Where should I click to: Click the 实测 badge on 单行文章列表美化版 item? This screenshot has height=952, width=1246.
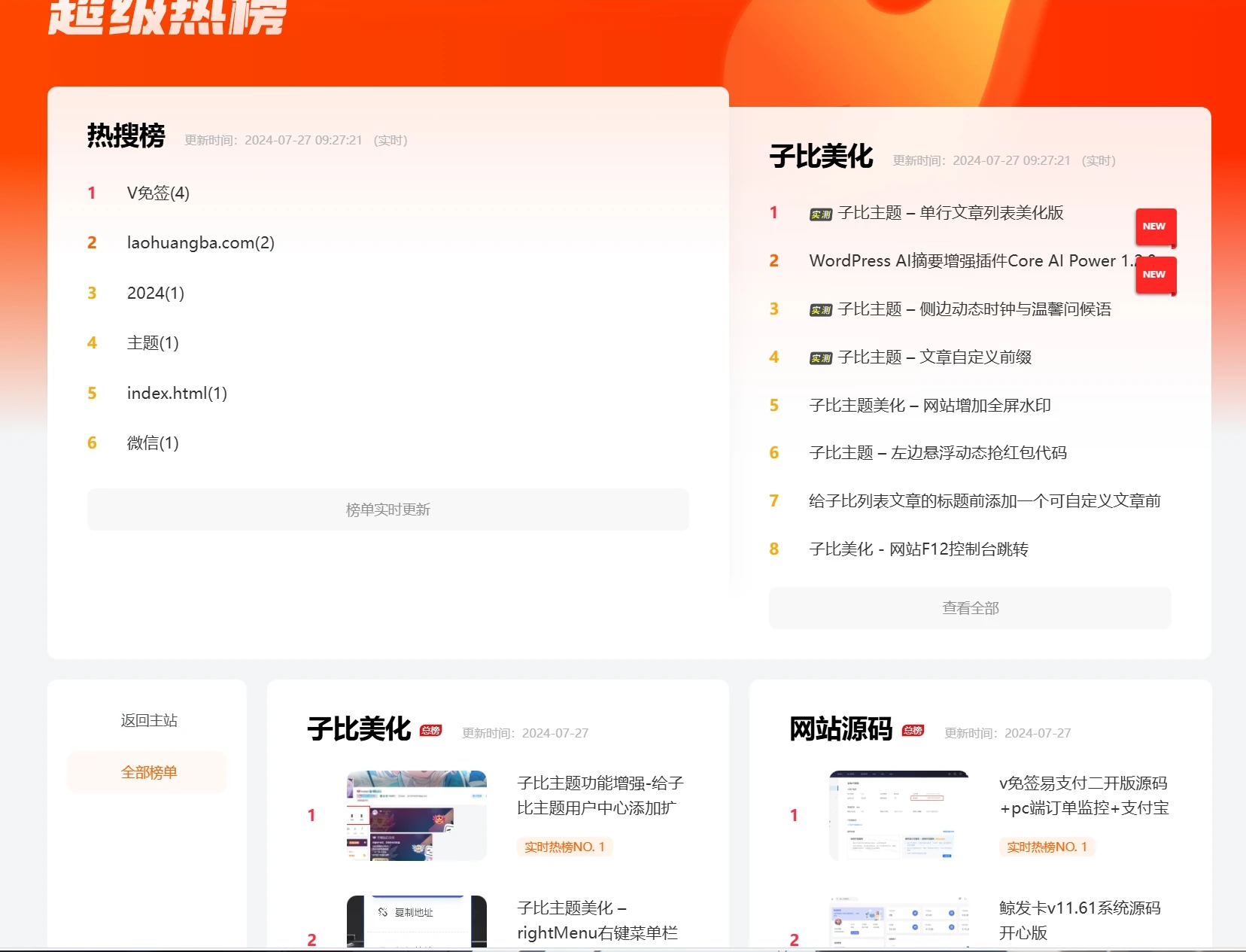820,213
